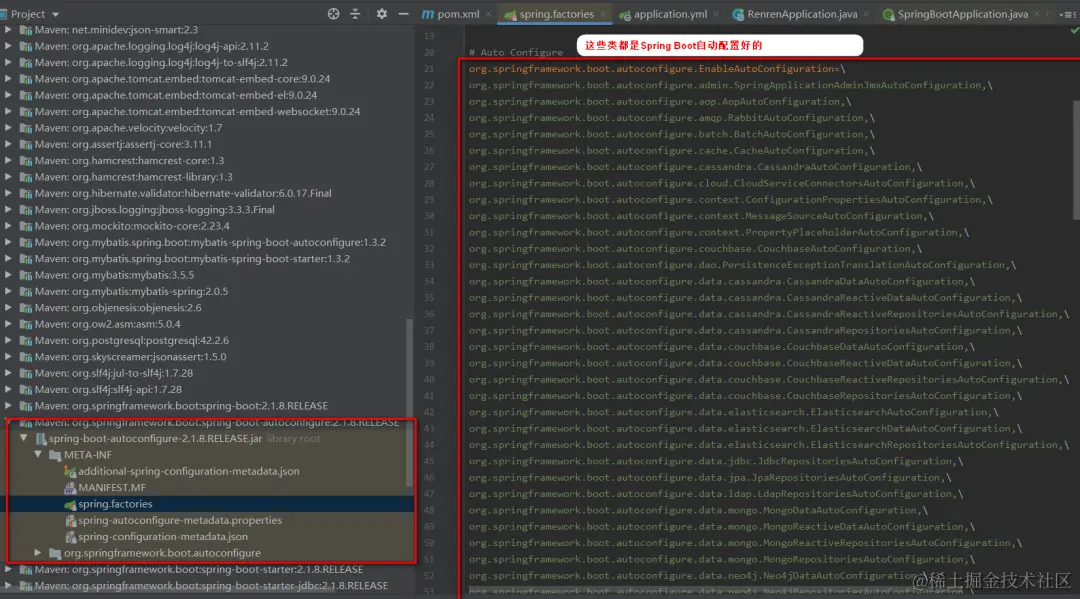Click the JdbcRepositoriesAutoConfiguration line
Viewport: 1080px width, 599px height.
[x=716, y=461]
